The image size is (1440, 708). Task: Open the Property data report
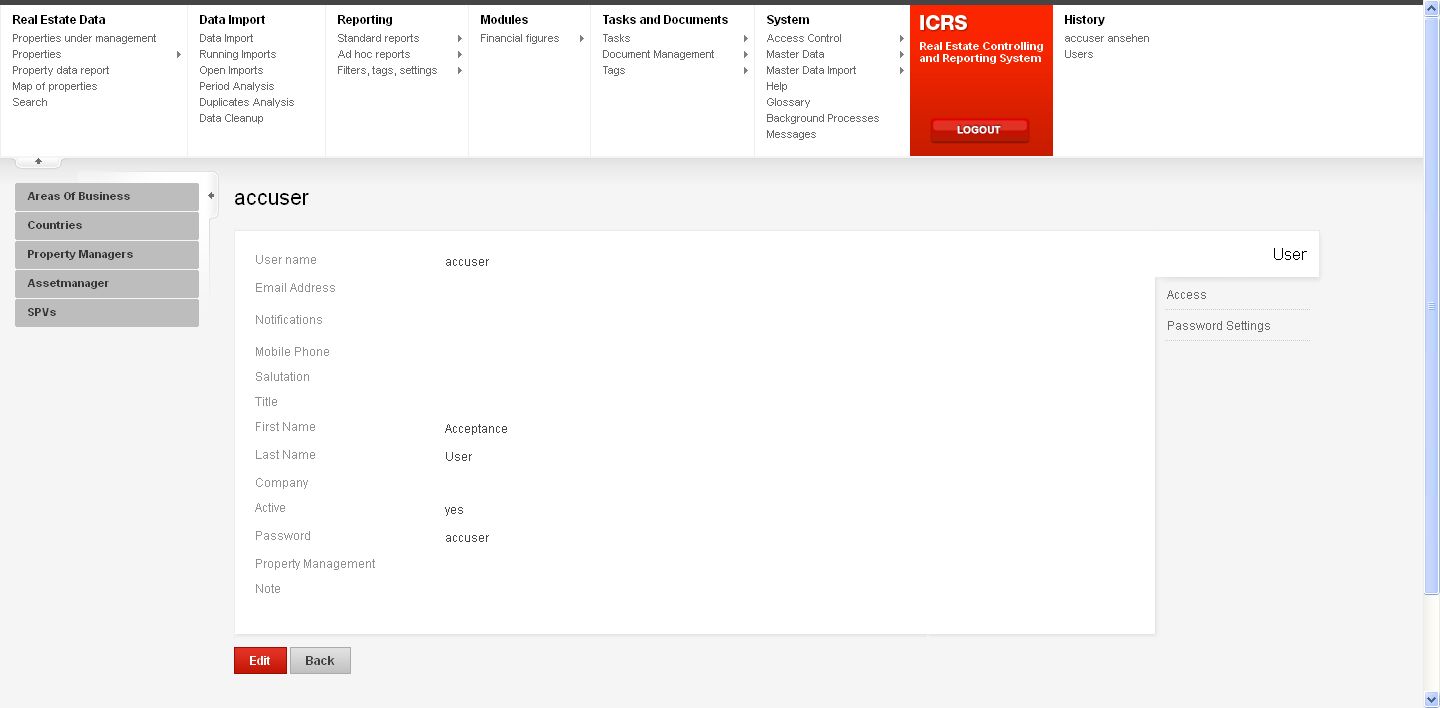pyautogui.click(x=60, y=70)
